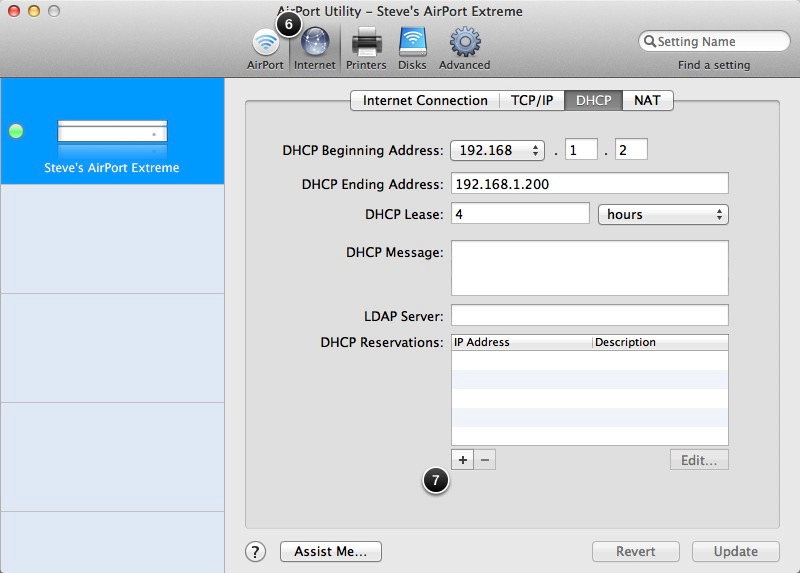Screen dimensions: 800x573
Task: Click the fourth octet field showing 2
Action: 631,150
